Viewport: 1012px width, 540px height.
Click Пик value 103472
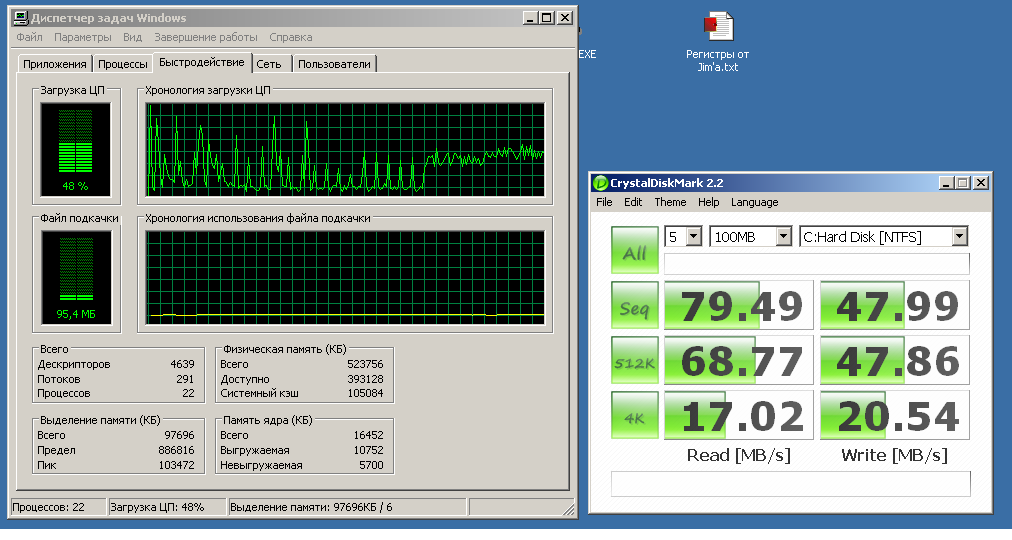click(176, 465)
